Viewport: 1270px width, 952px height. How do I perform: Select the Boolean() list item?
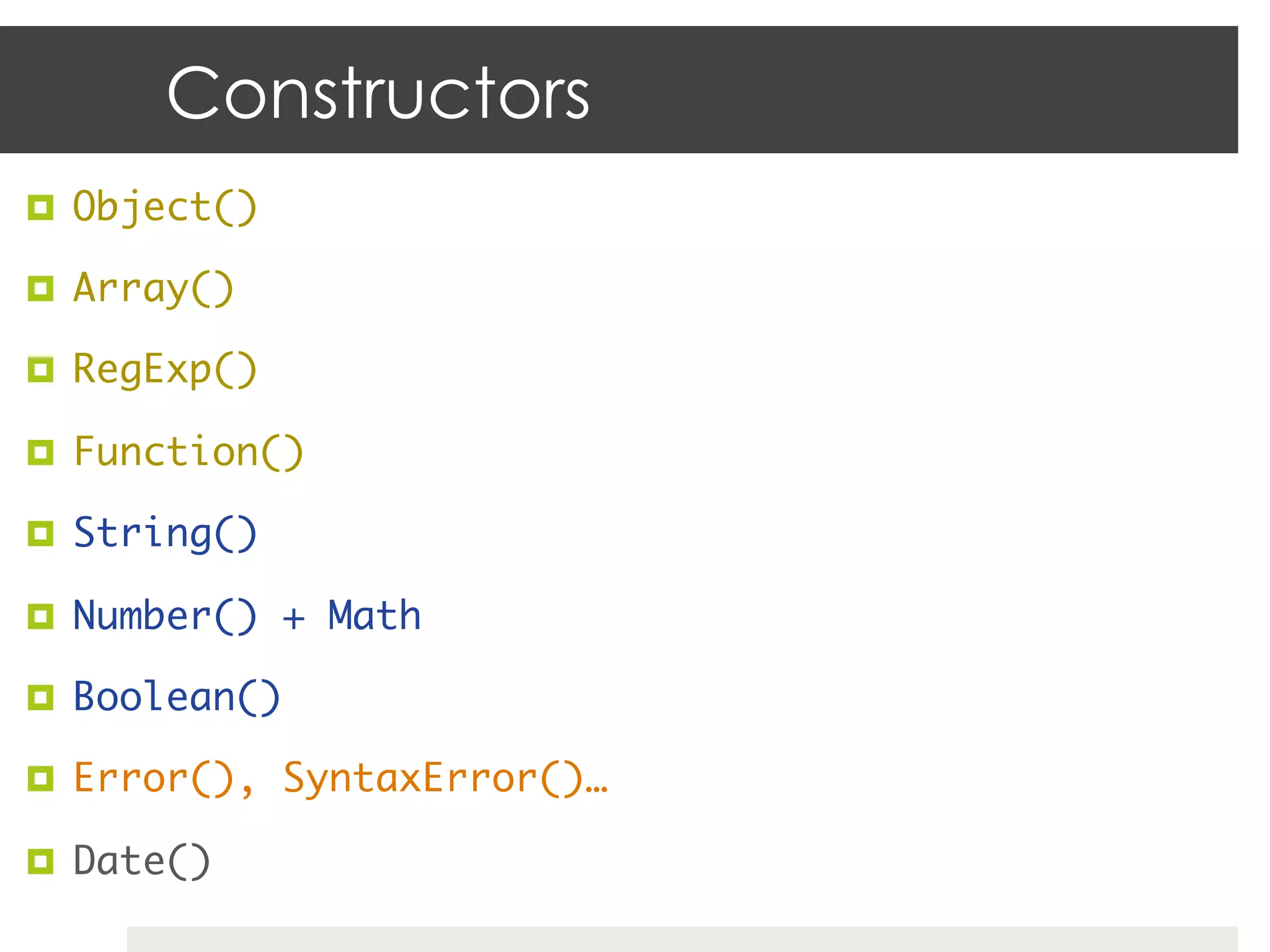176,697
